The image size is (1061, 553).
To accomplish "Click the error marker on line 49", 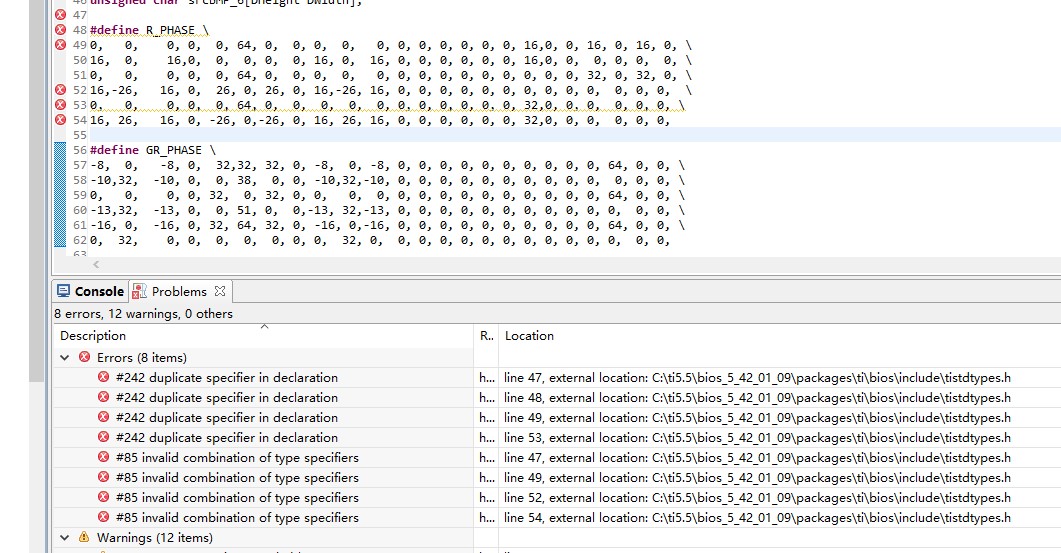I will [60, 45].
